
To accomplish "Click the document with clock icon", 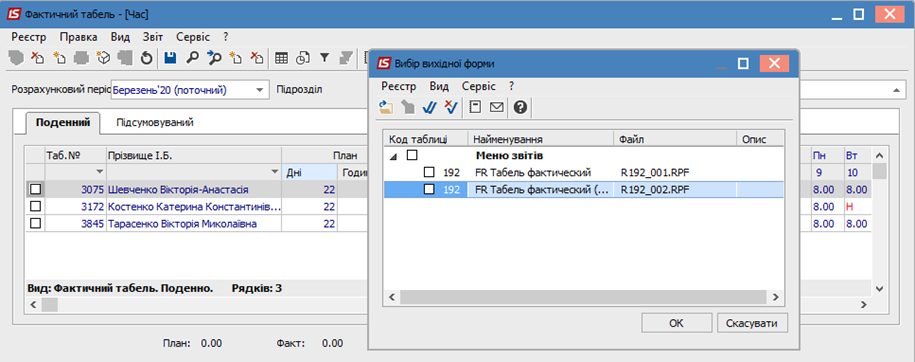I will [303, 57].
